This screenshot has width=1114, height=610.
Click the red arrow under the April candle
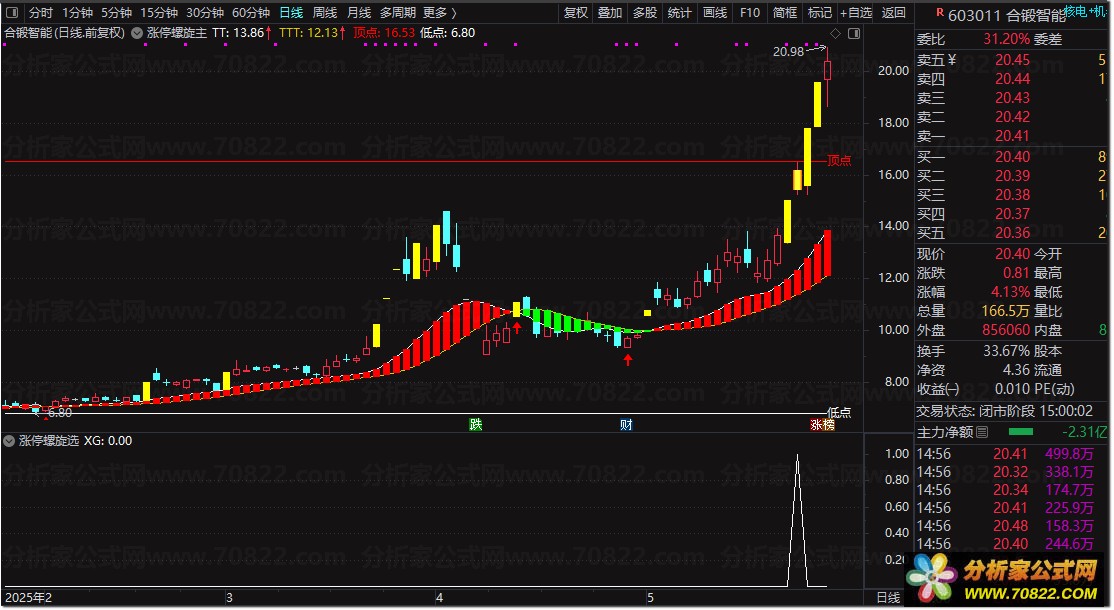tap(517, 327)
